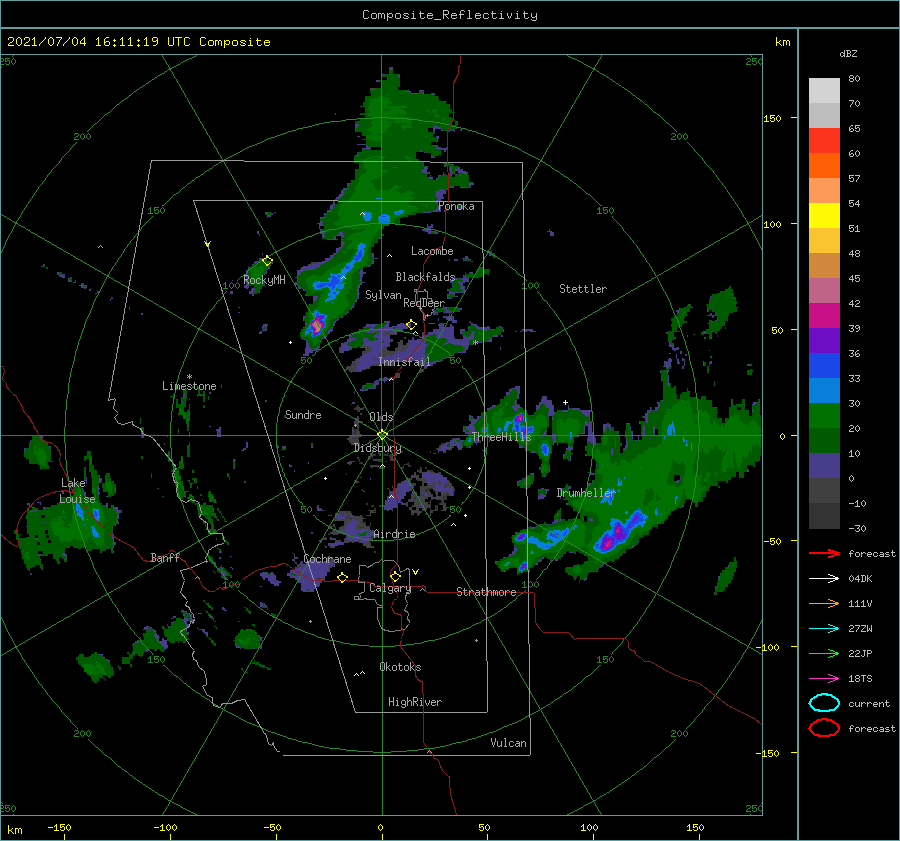Click the RockyMH label
The width and height of the screenshot is (900, 841).
[x=264, y=280]
